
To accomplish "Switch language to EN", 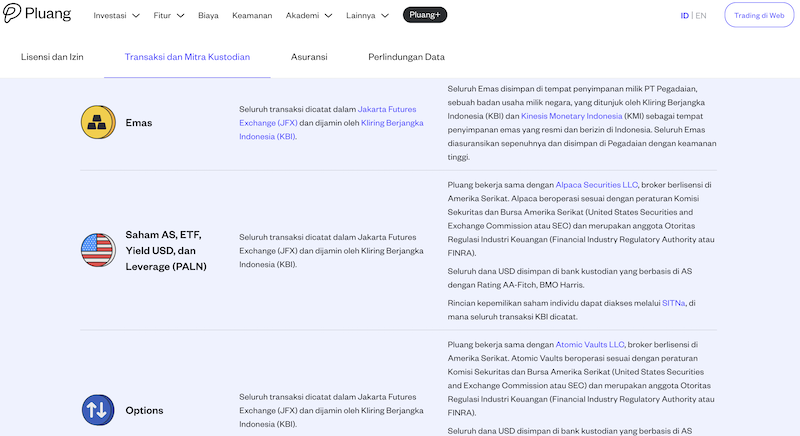I will 701,16.
